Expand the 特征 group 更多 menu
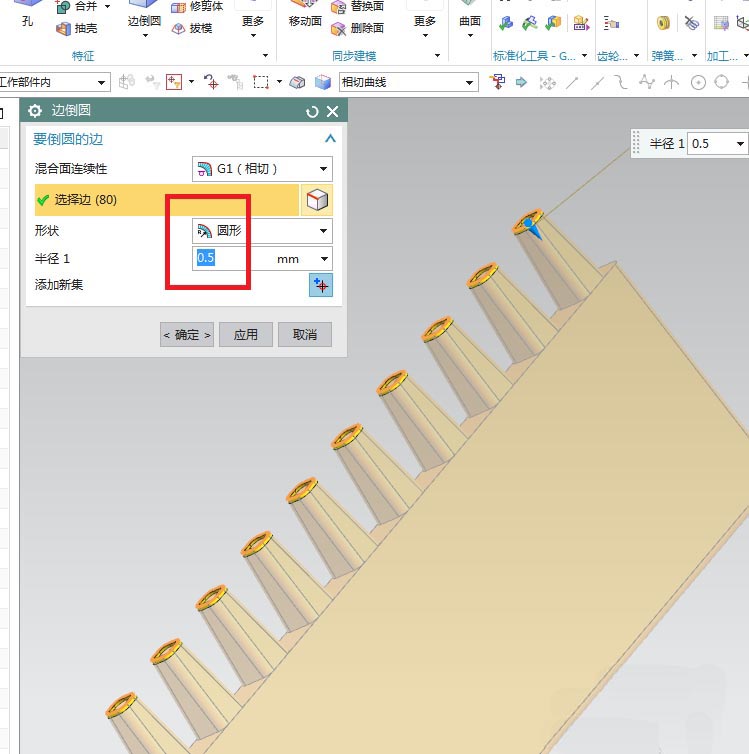 pos(253,27)
